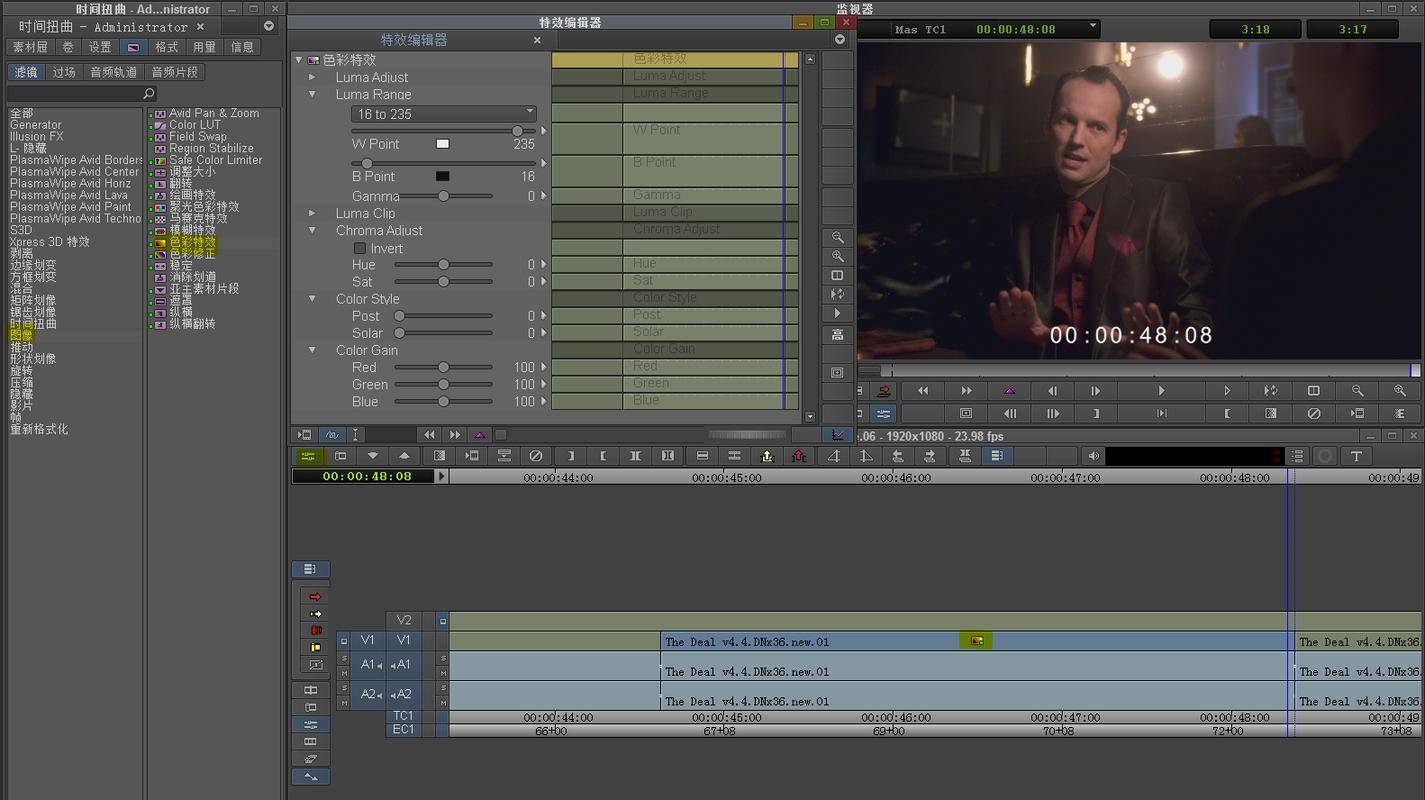Click Play in the monitor transport controls
Viewport: 1425px width, 800px height.
coord(1161,391)
